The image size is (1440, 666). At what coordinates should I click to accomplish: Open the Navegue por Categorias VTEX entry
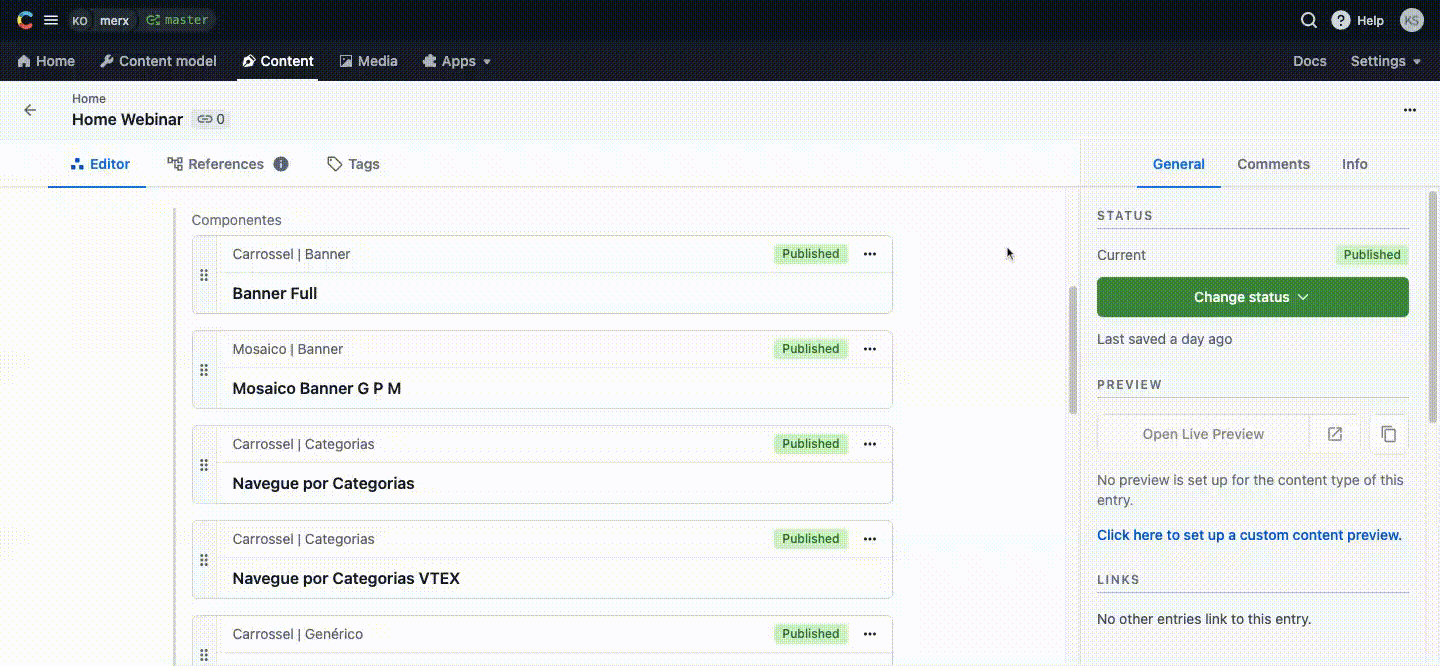[346, 578]
